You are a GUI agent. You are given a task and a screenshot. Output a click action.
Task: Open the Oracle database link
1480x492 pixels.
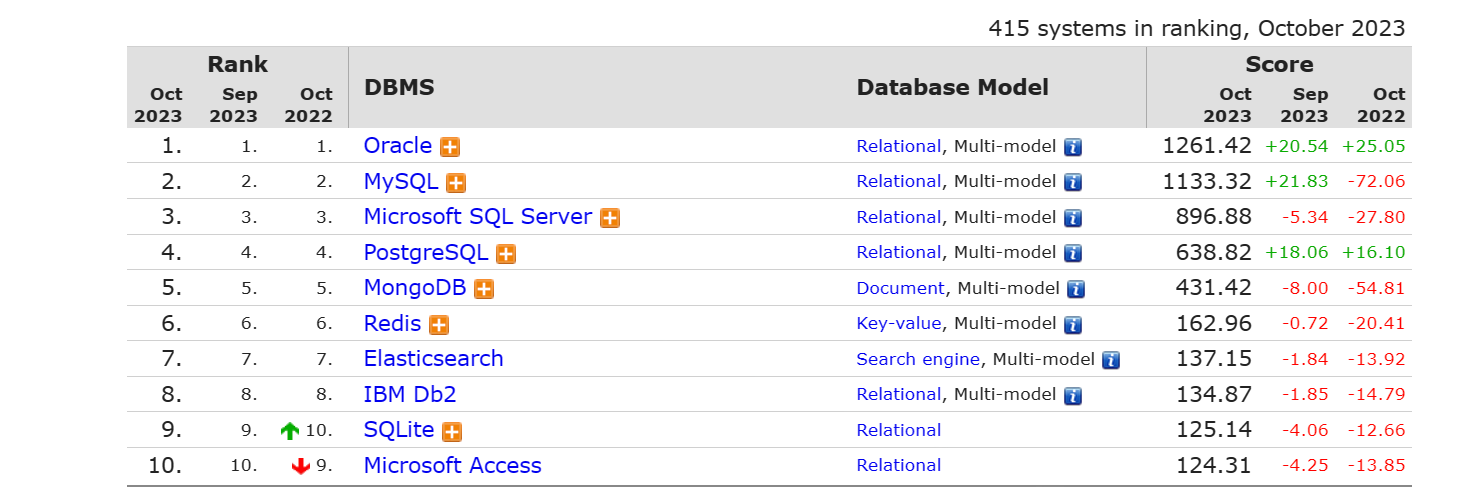point(398,146)
